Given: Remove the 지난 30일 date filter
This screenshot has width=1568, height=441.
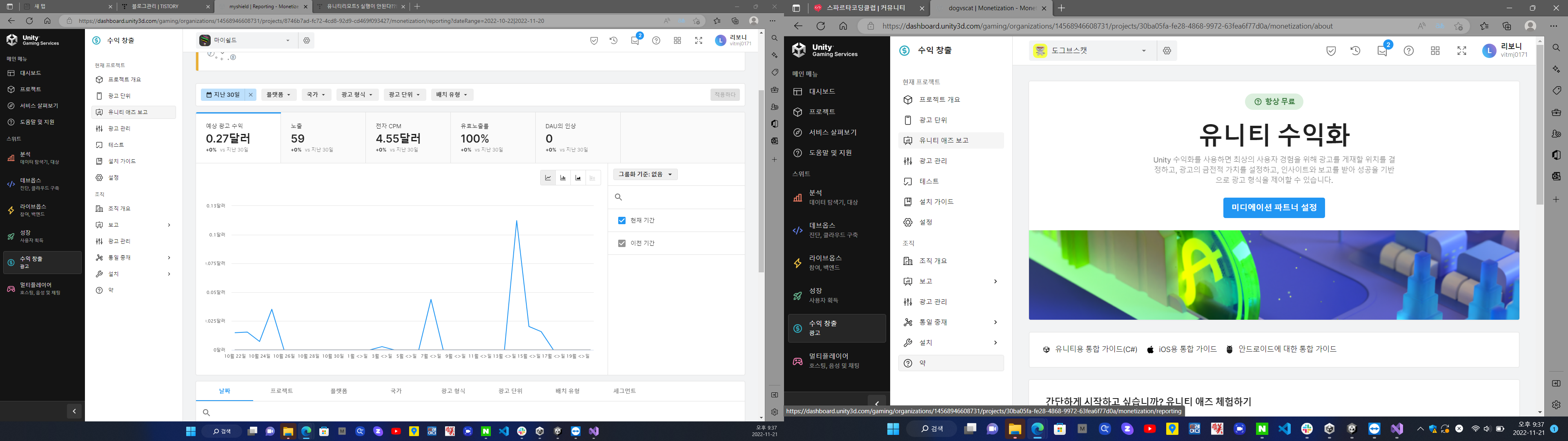Looking at the screenshot, I should tap(250, 95).
